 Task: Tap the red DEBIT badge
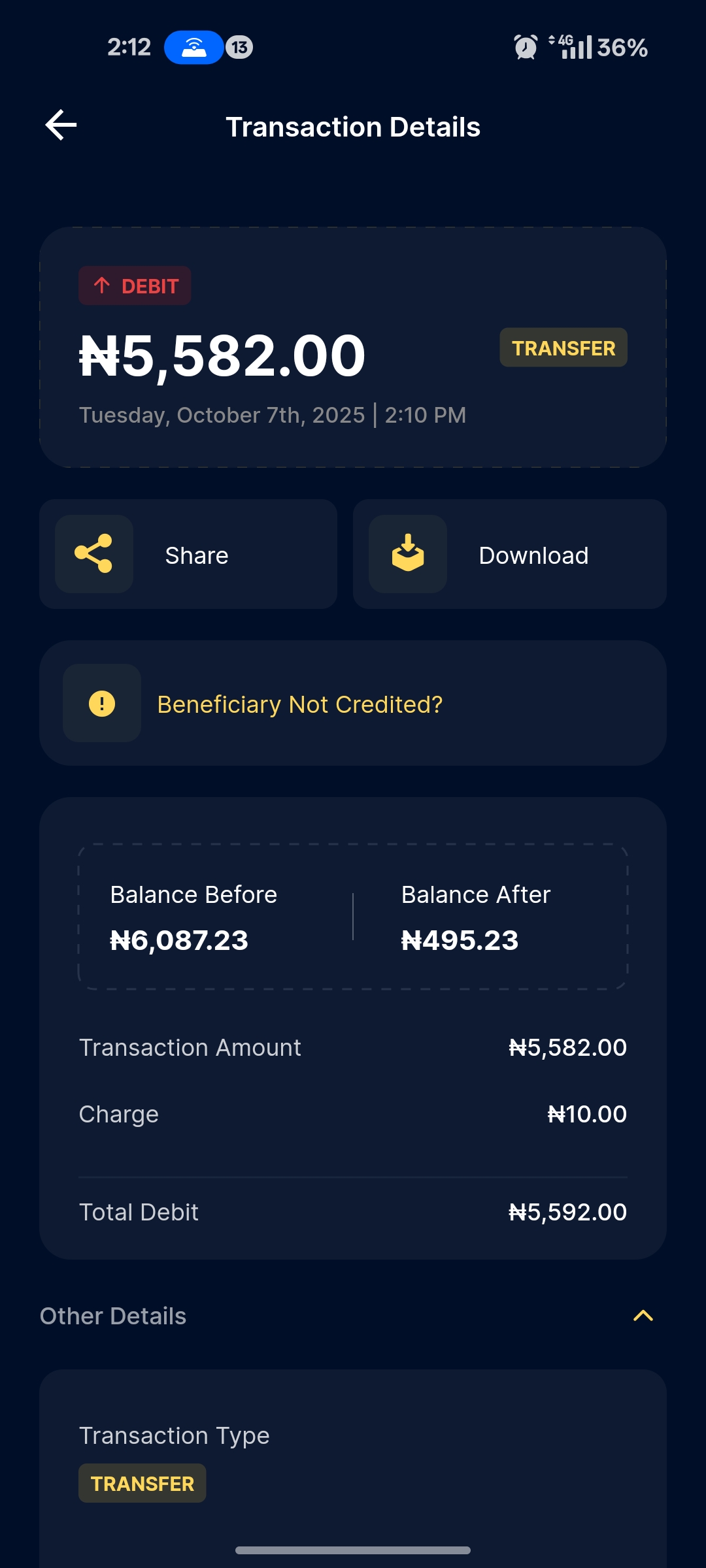135,286
